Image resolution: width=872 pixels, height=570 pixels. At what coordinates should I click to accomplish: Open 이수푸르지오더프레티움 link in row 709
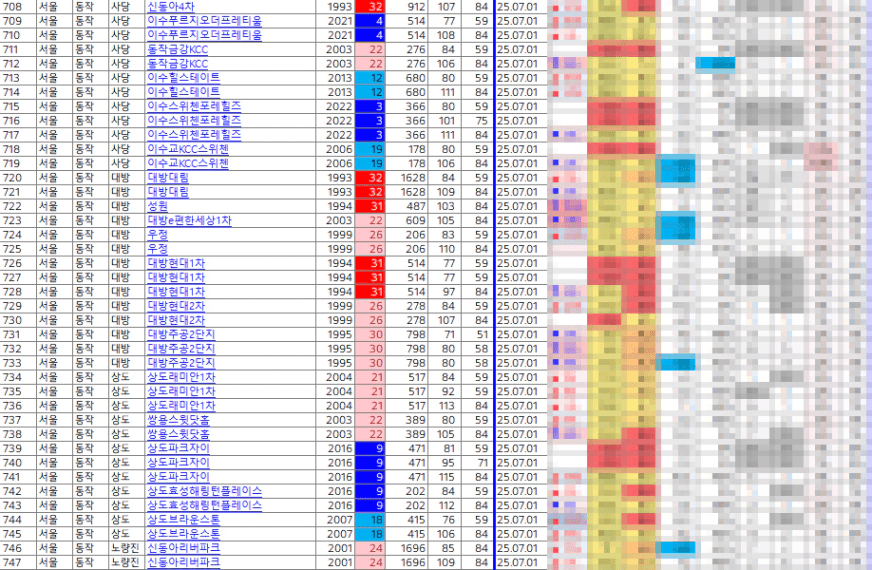point(204,21)
